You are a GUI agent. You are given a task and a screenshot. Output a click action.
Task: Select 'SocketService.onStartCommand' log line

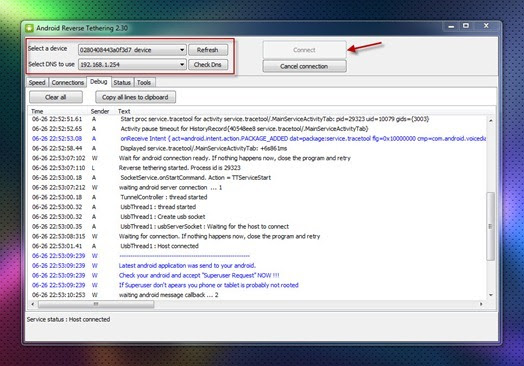tap(257, 177)
